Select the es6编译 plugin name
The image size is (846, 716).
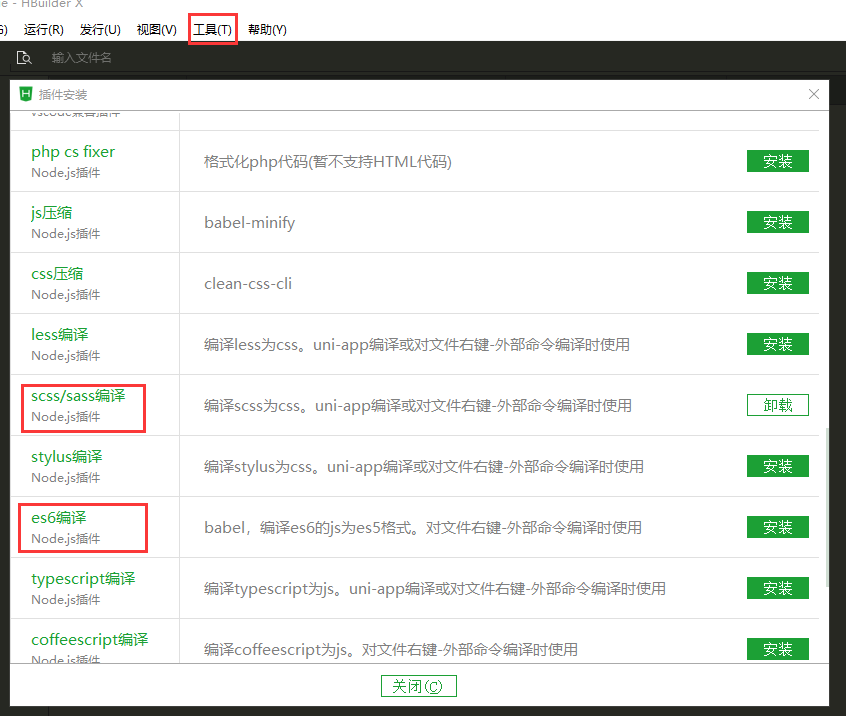[59, 517]
